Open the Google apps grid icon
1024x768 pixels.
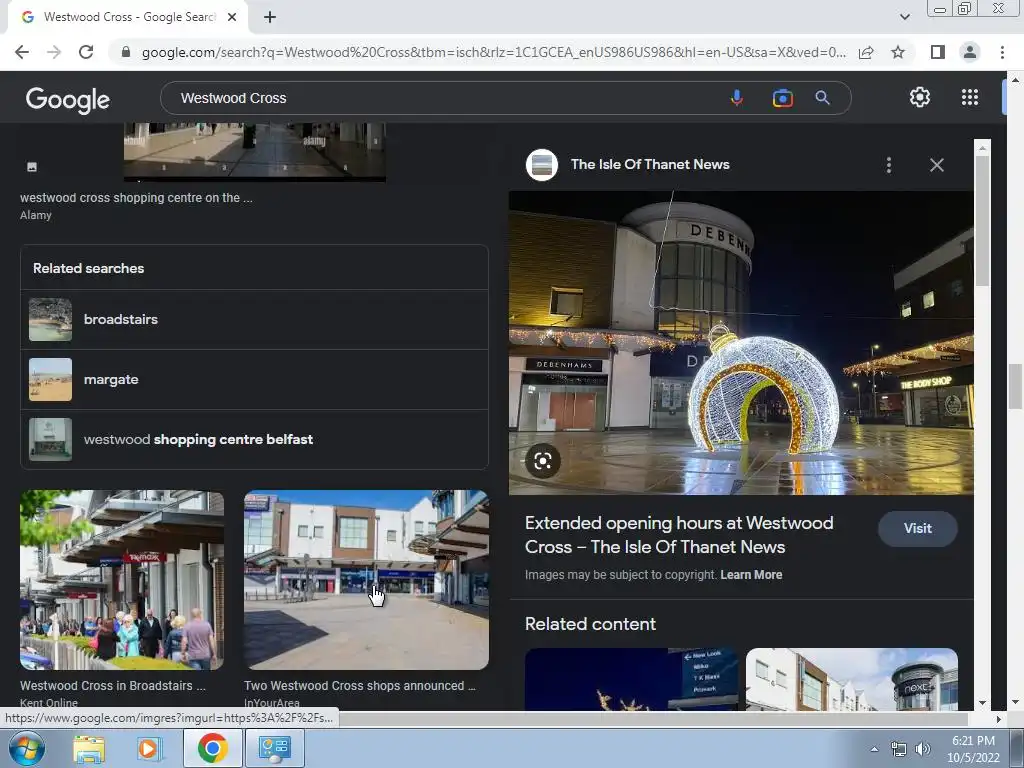[x=970, y=97]
